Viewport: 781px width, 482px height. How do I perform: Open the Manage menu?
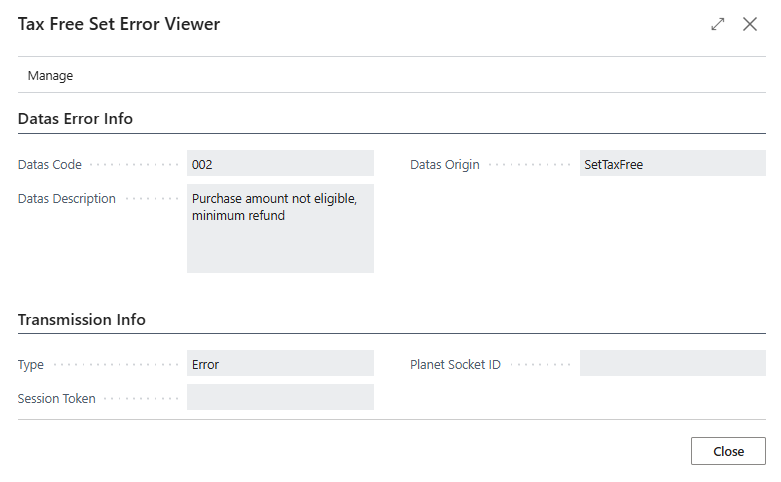pyautogui.click(x=50, y=75)
